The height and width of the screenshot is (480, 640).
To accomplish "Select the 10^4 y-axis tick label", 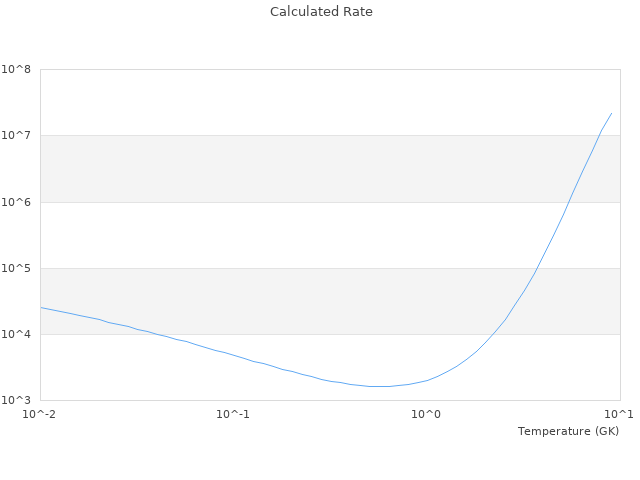I will [x=16, y=334].
